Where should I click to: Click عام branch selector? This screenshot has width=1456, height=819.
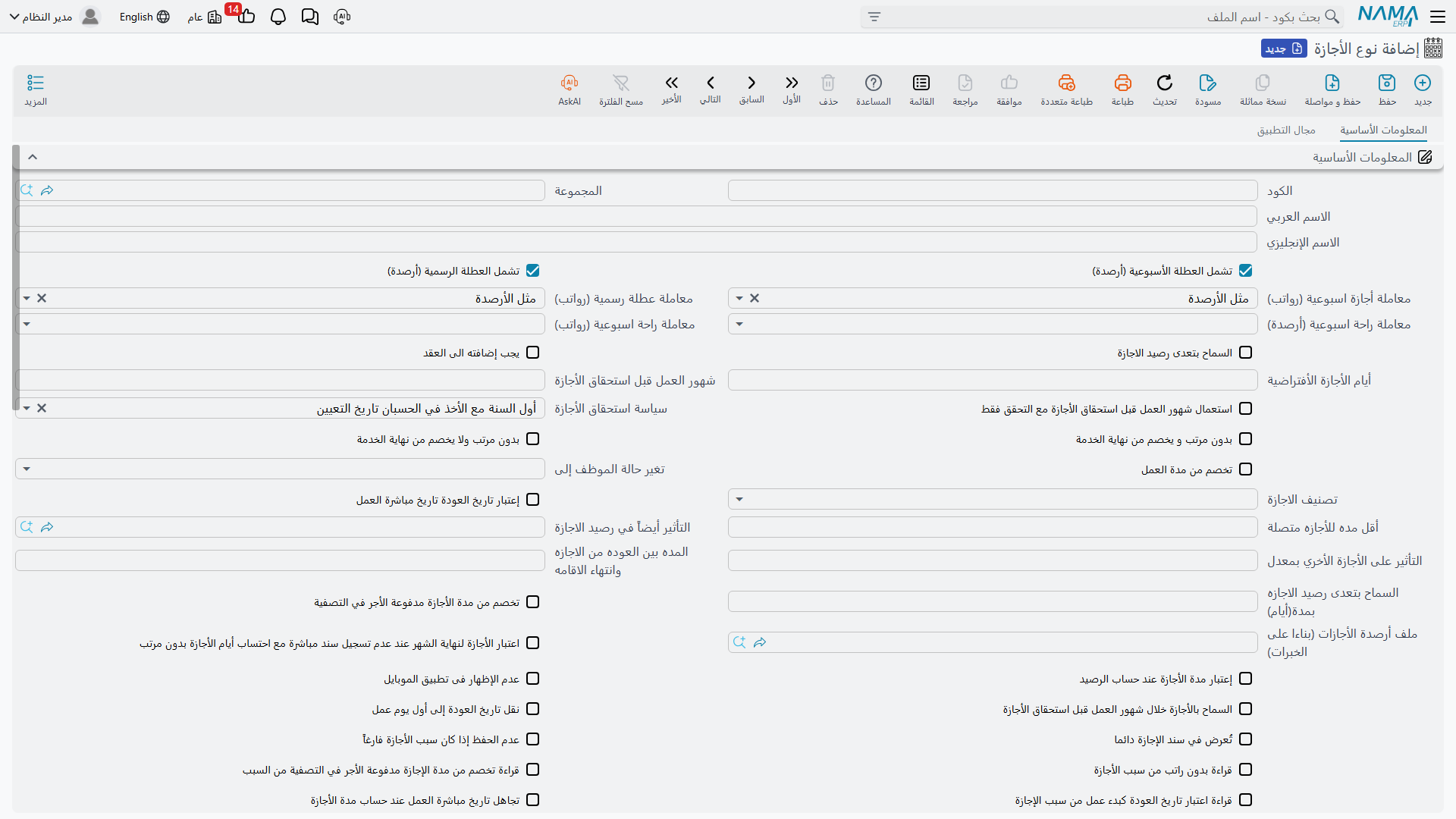pyautogui.click(x=205, y=17)
